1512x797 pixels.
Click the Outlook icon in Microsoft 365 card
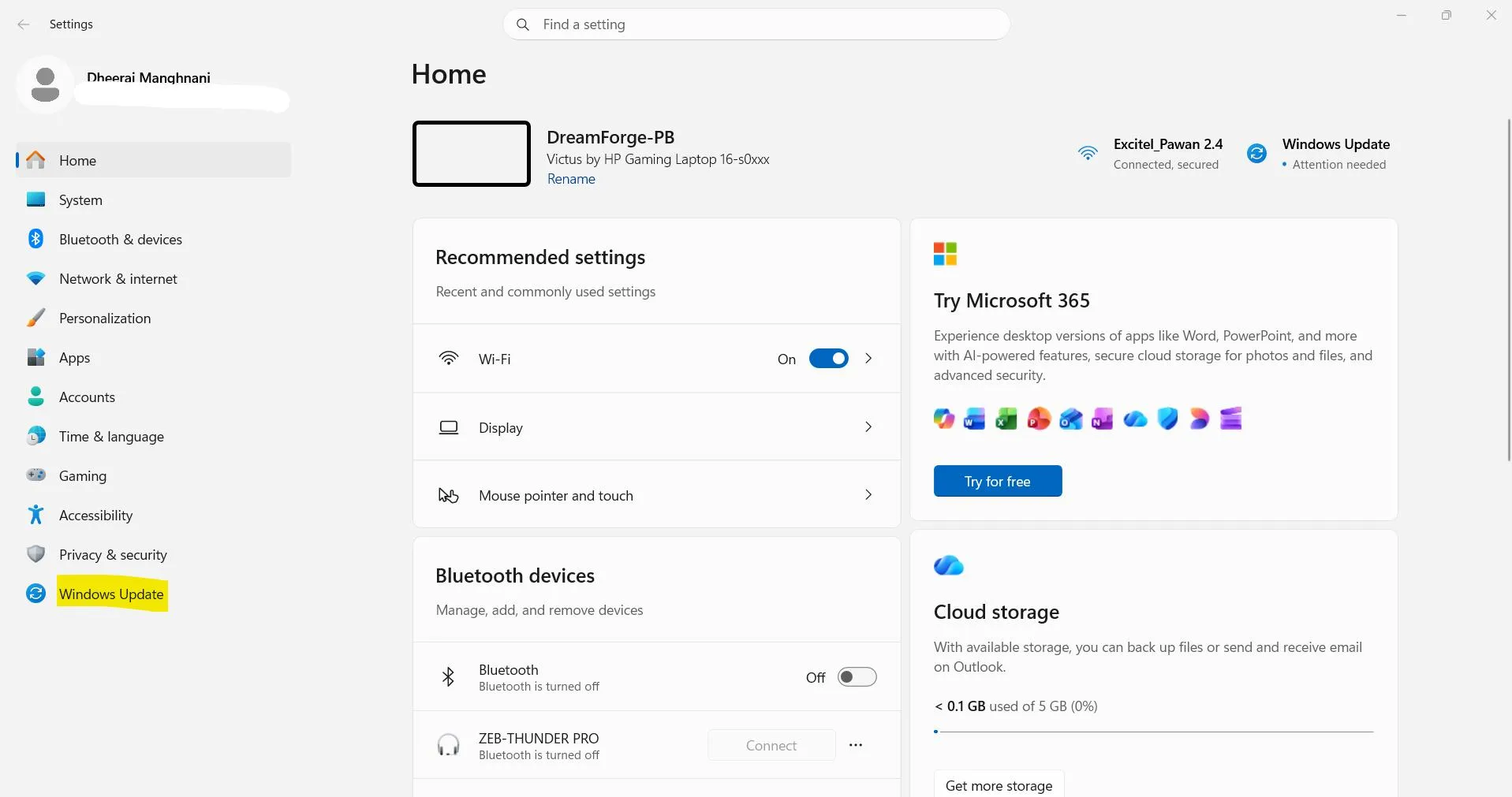(1071, 419)
